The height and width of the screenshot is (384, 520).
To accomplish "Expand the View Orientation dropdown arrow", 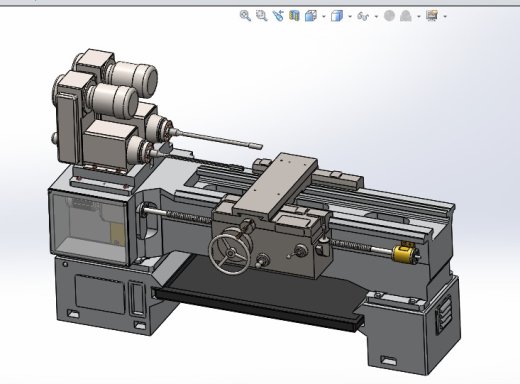I will click(x=324, y=16).
